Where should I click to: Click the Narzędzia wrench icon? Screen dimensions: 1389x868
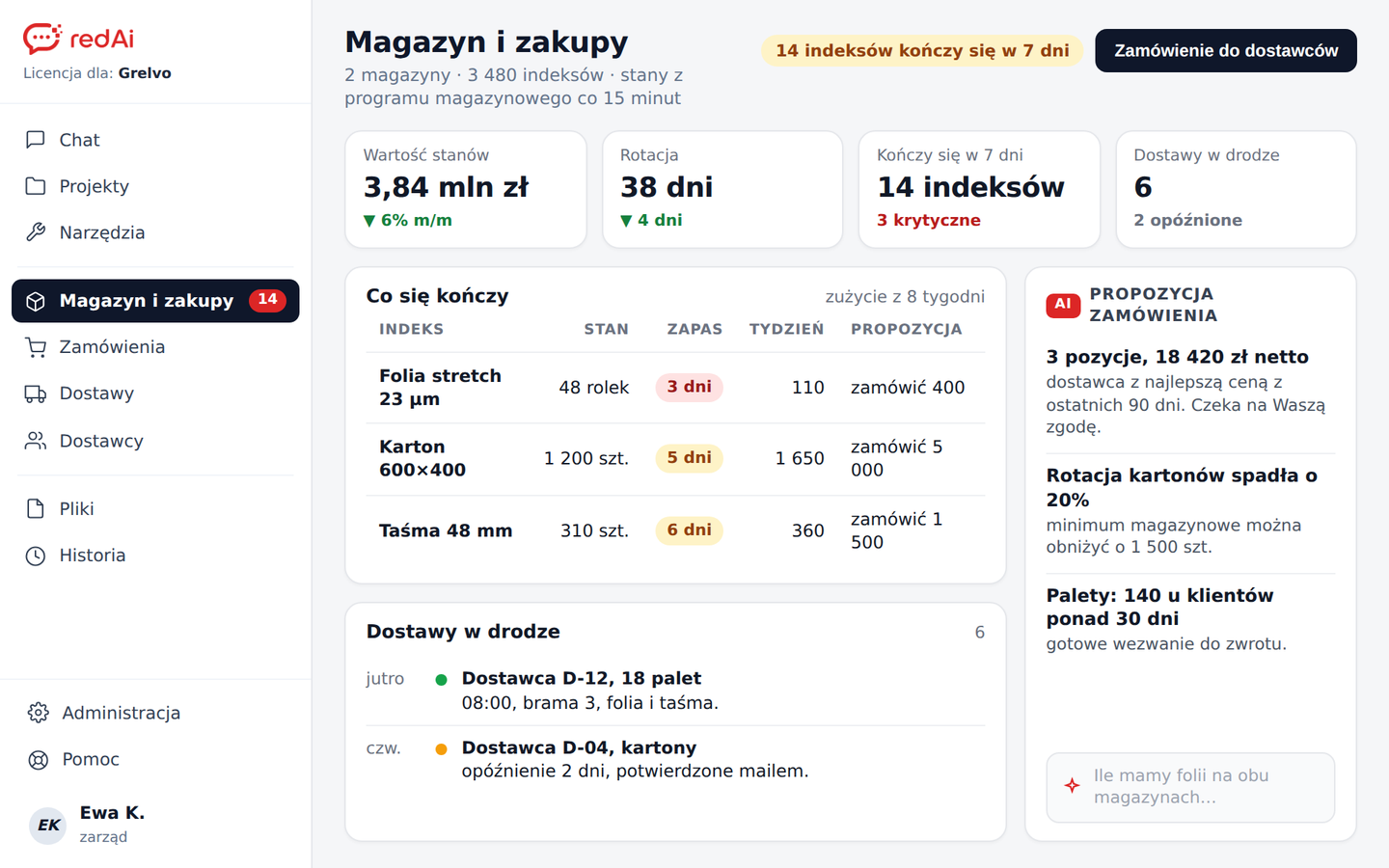[x=36, y=232]
